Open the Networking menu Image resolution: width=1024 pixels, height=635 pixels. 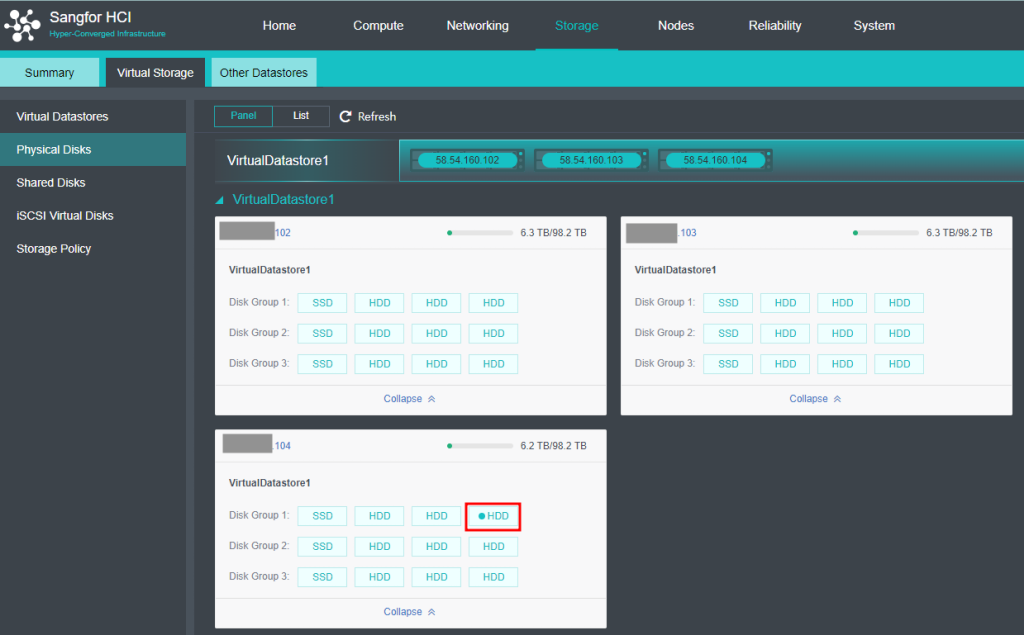[x=477, y=25]
